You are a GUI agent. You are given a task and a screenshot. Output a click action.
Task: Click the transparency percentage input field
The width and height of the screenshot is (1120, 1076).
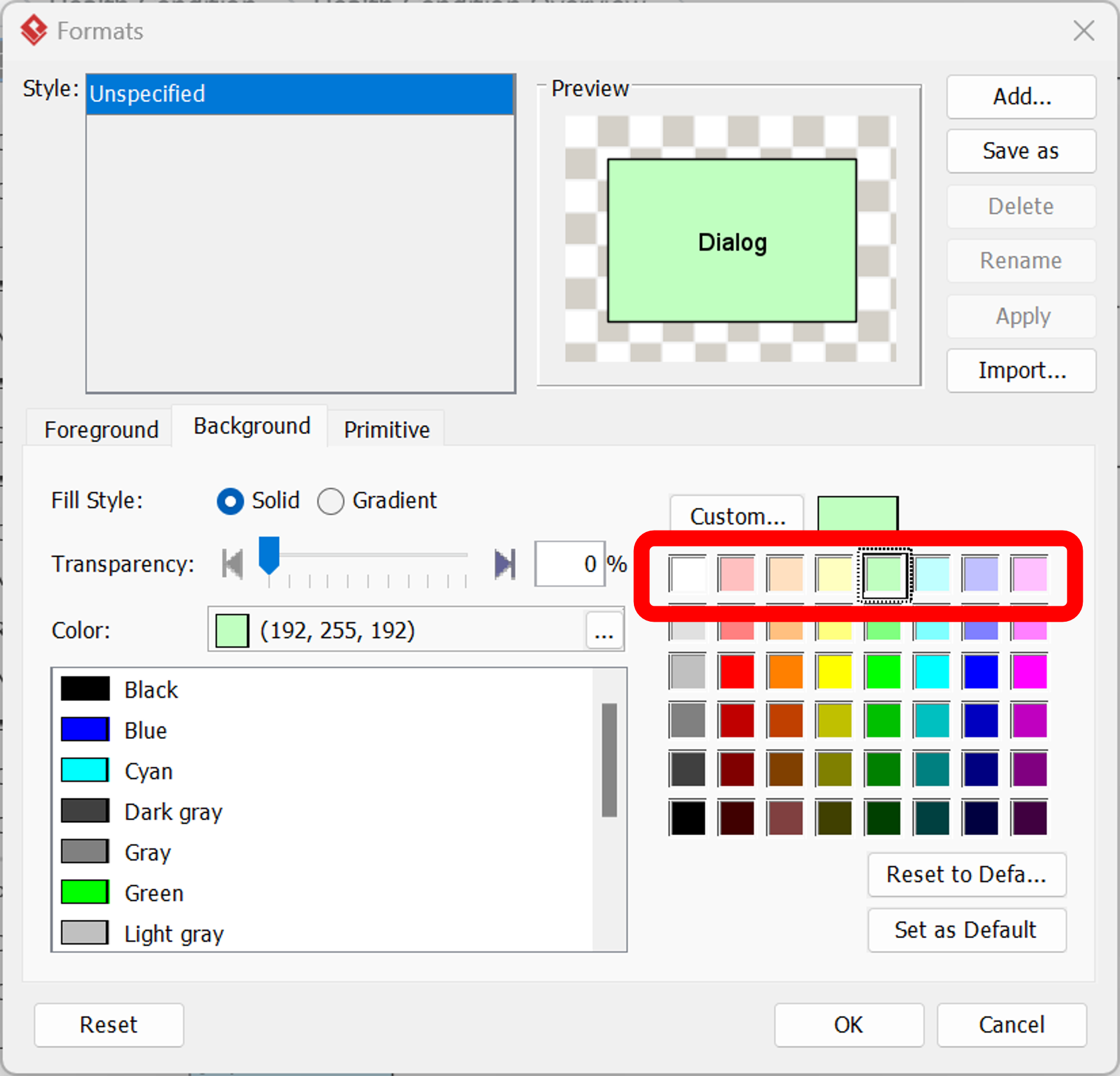(569, 563)
